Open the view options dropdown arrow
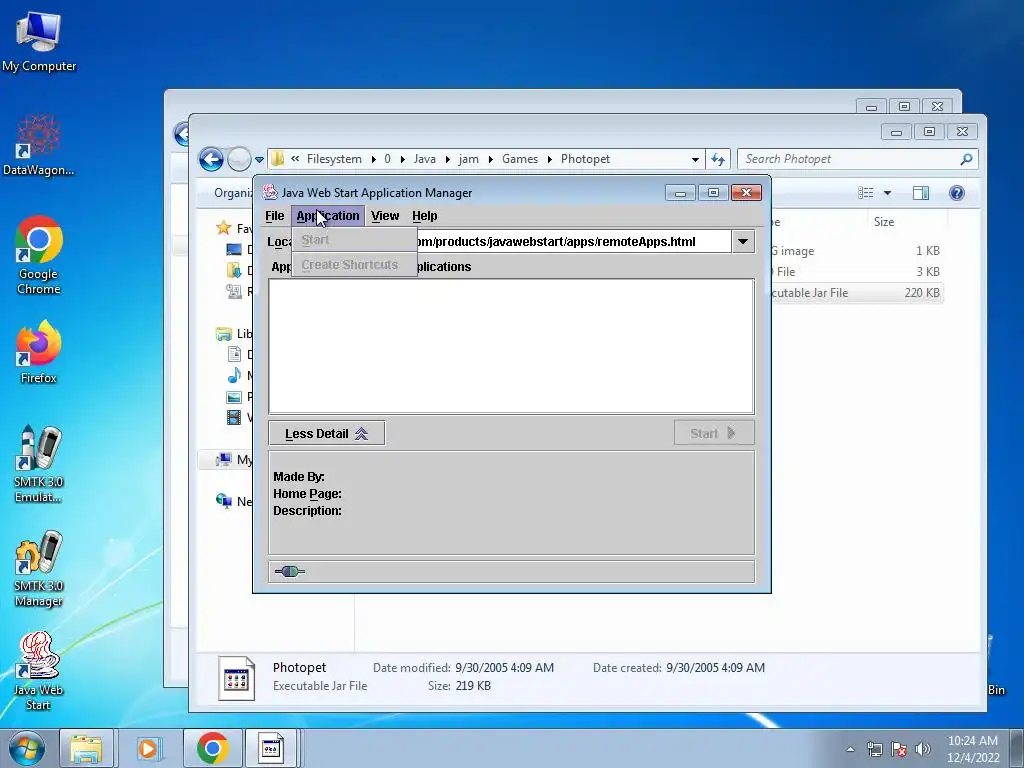Screen dimensions: 1024x768 [888, 193]
